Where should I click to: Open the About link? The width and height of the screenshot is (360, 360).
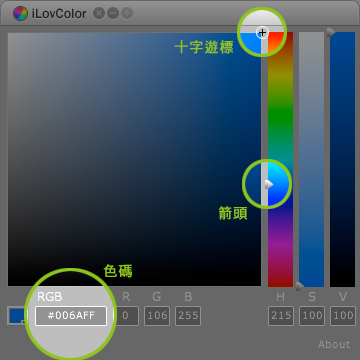tap(334, 344)
